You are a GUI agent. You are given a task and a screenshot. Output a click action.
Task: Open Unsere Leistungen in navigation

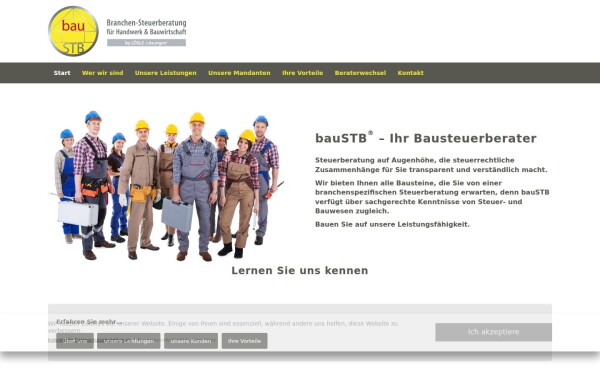[x=165, y=73]
